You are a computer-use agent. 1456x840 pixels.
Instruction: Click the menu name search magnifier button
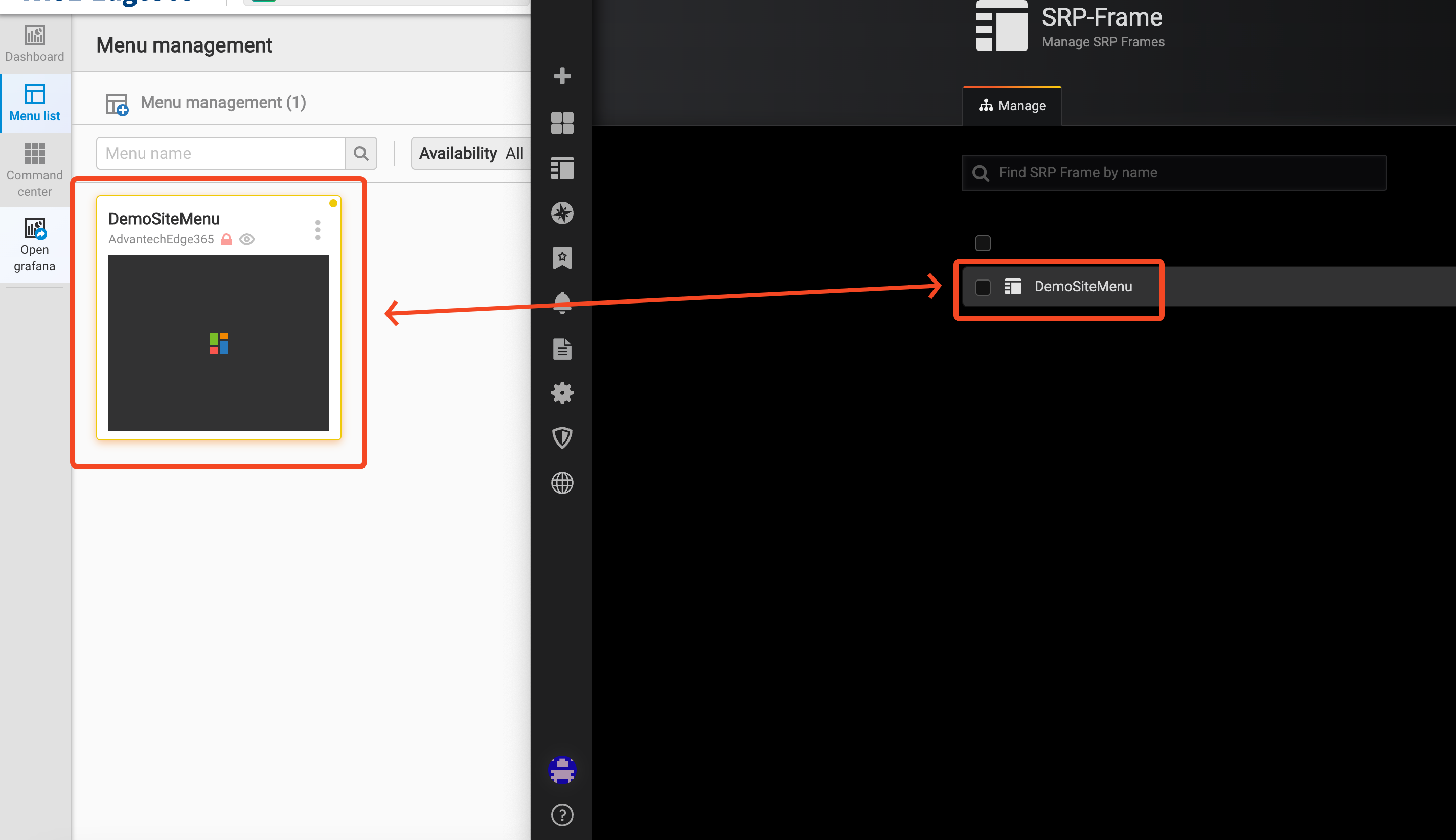[361, 153]
